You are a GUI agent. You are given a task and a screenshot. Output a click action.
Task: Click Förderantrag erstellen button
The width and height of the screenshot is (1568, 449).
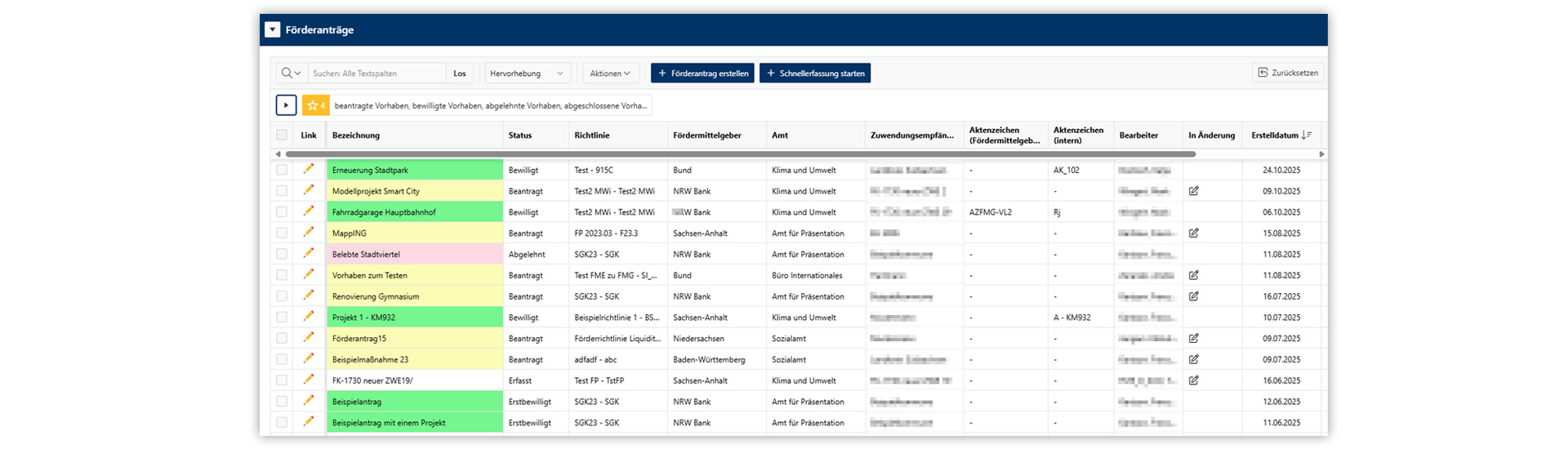tap(702, 73)
